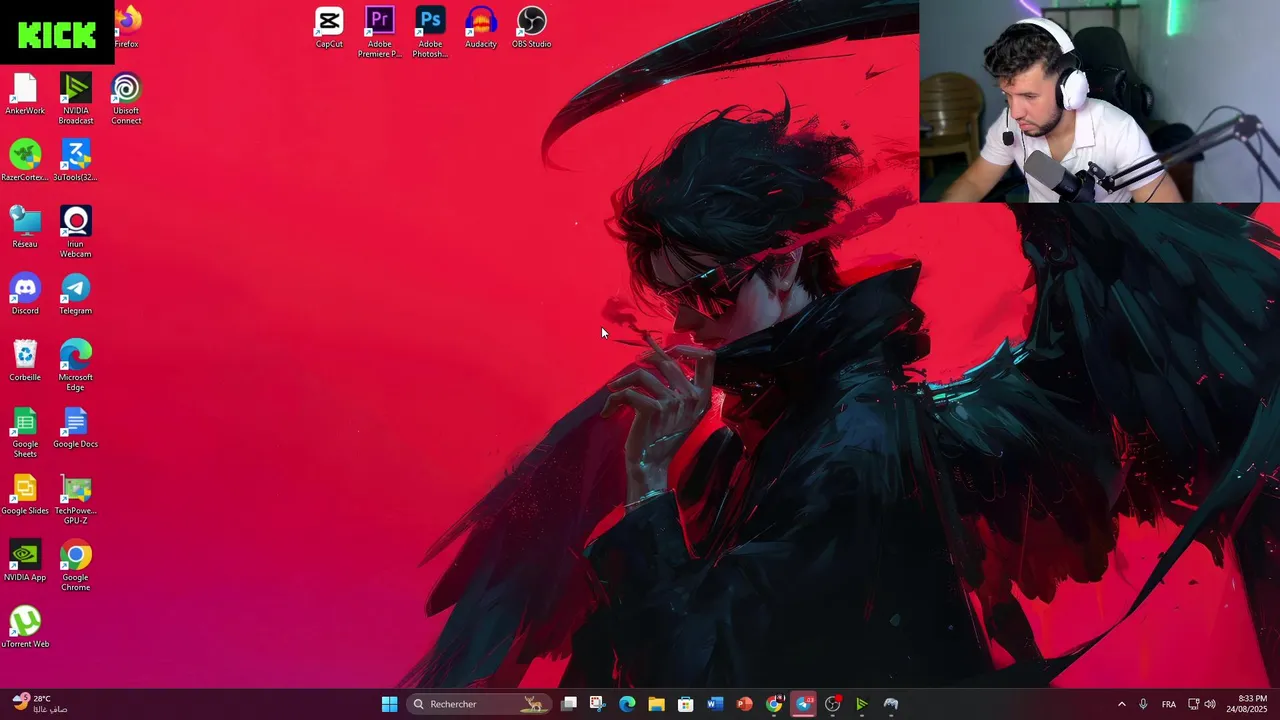Open Google Sheets desktop shortcut
1280x720 pixels.
click(x=25, y=433)
